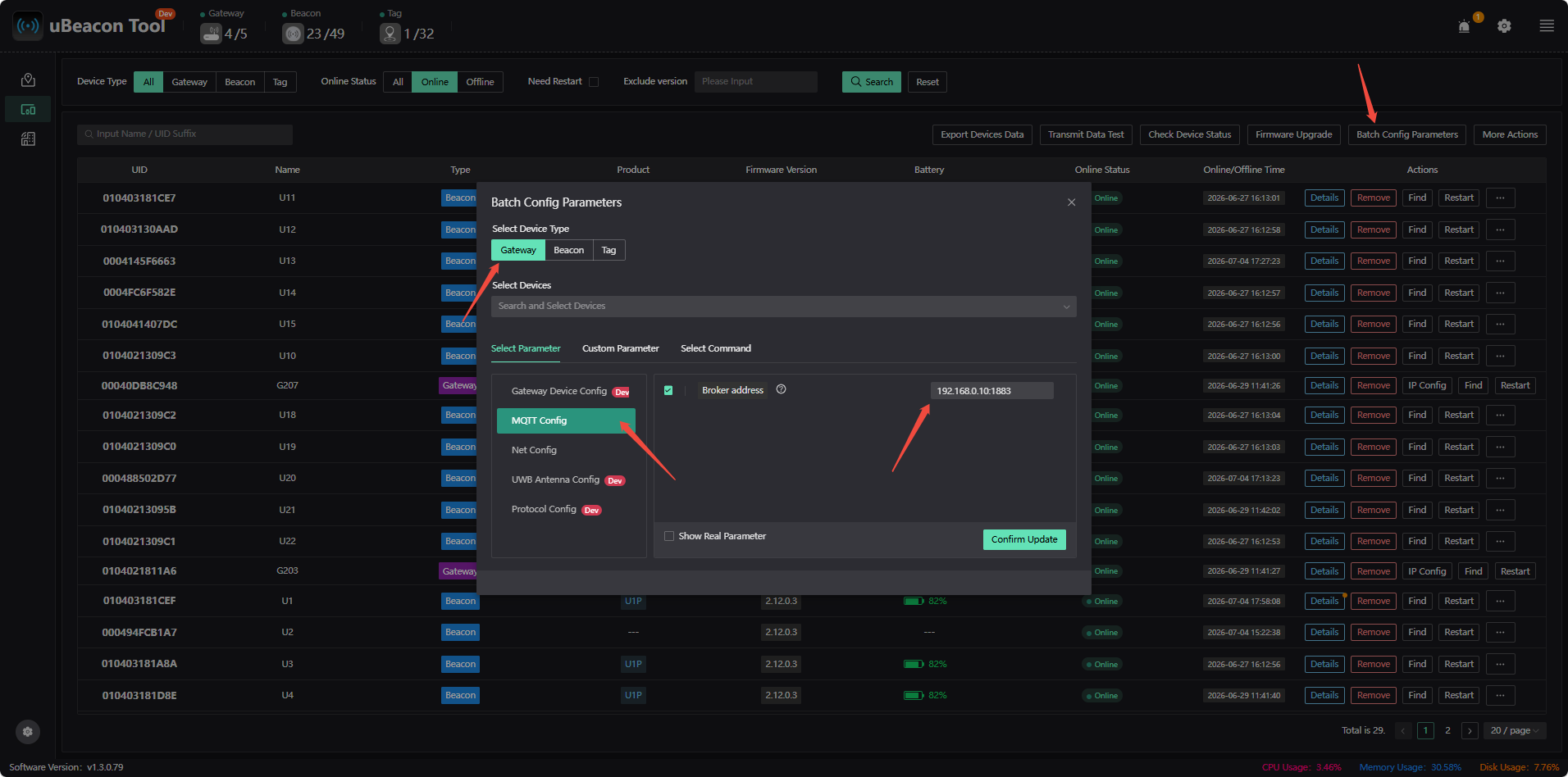
Task: Open the notification bell icon
Action: click(x=1464, y=26)
